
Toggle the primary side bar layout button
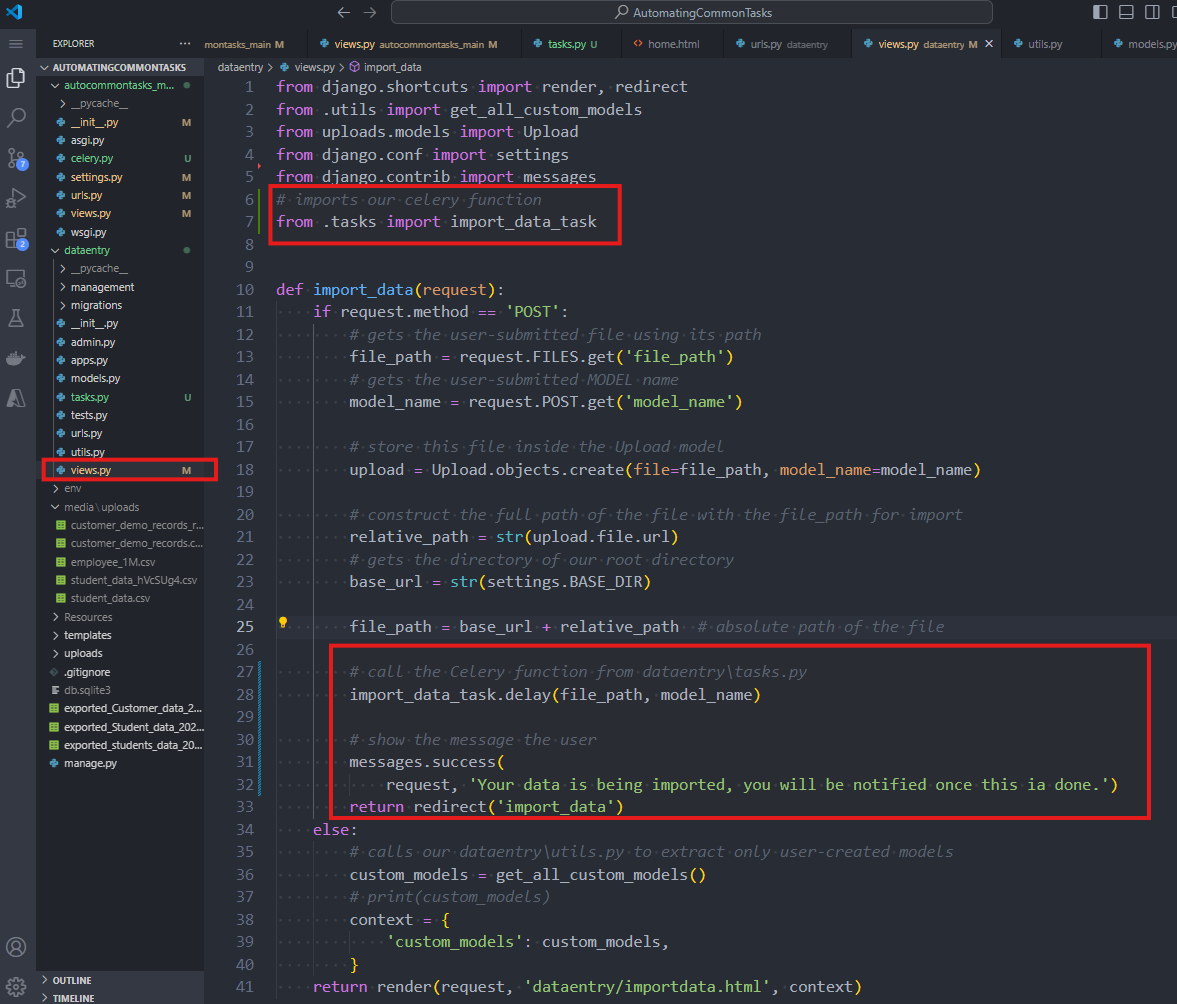[x=1100, y=12]
